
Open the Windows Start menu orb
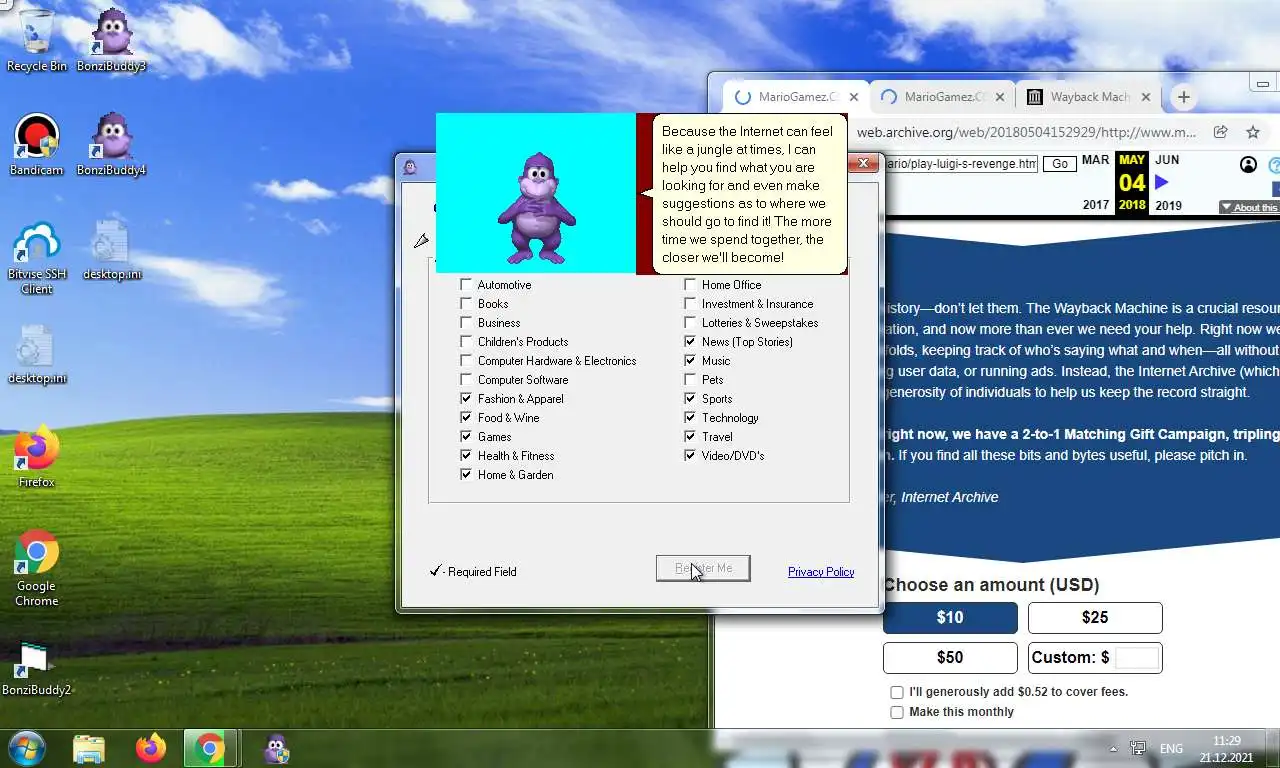tap(28, 748)
